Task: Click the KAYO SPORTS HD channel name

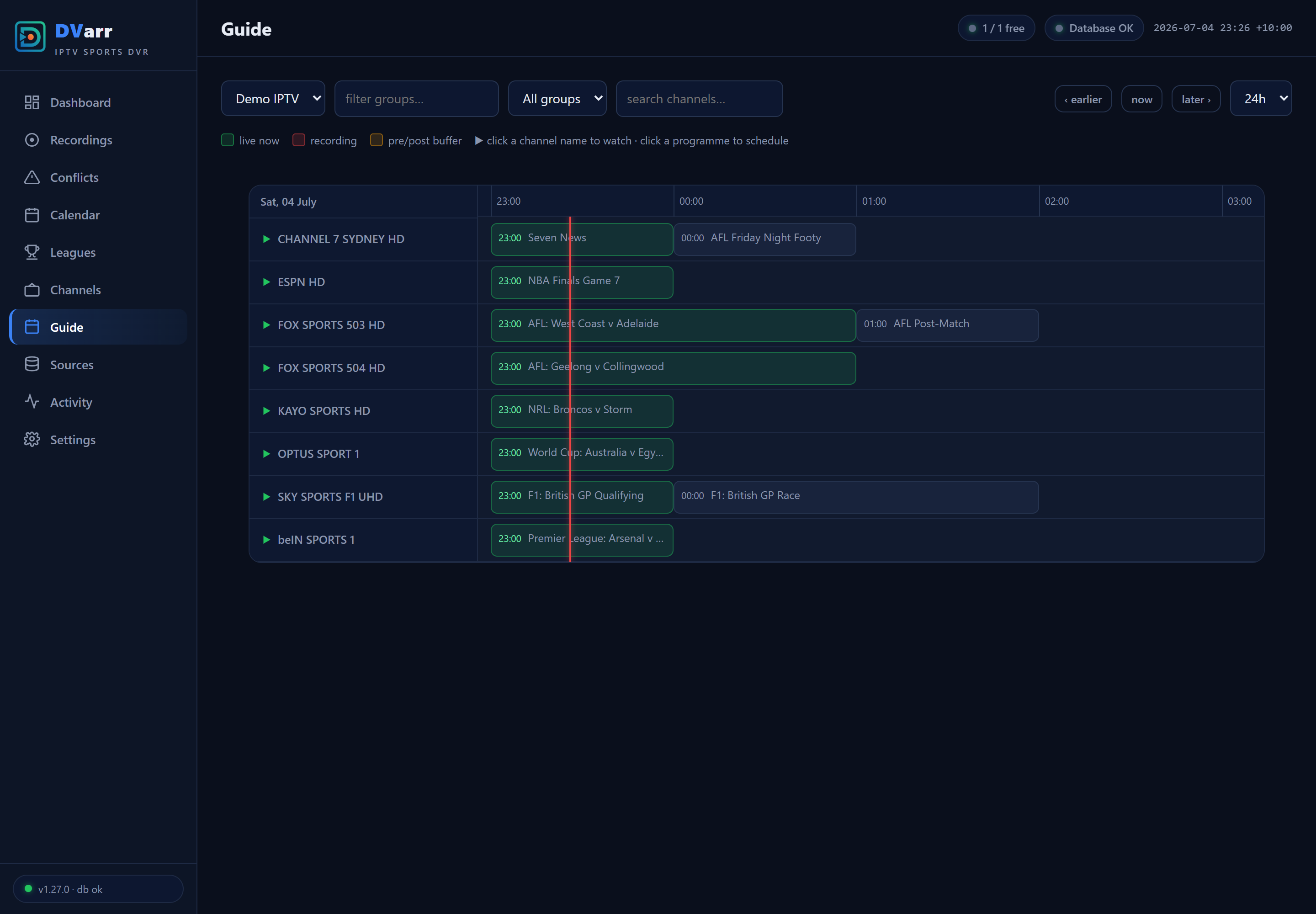Action: tap(324, 410)
